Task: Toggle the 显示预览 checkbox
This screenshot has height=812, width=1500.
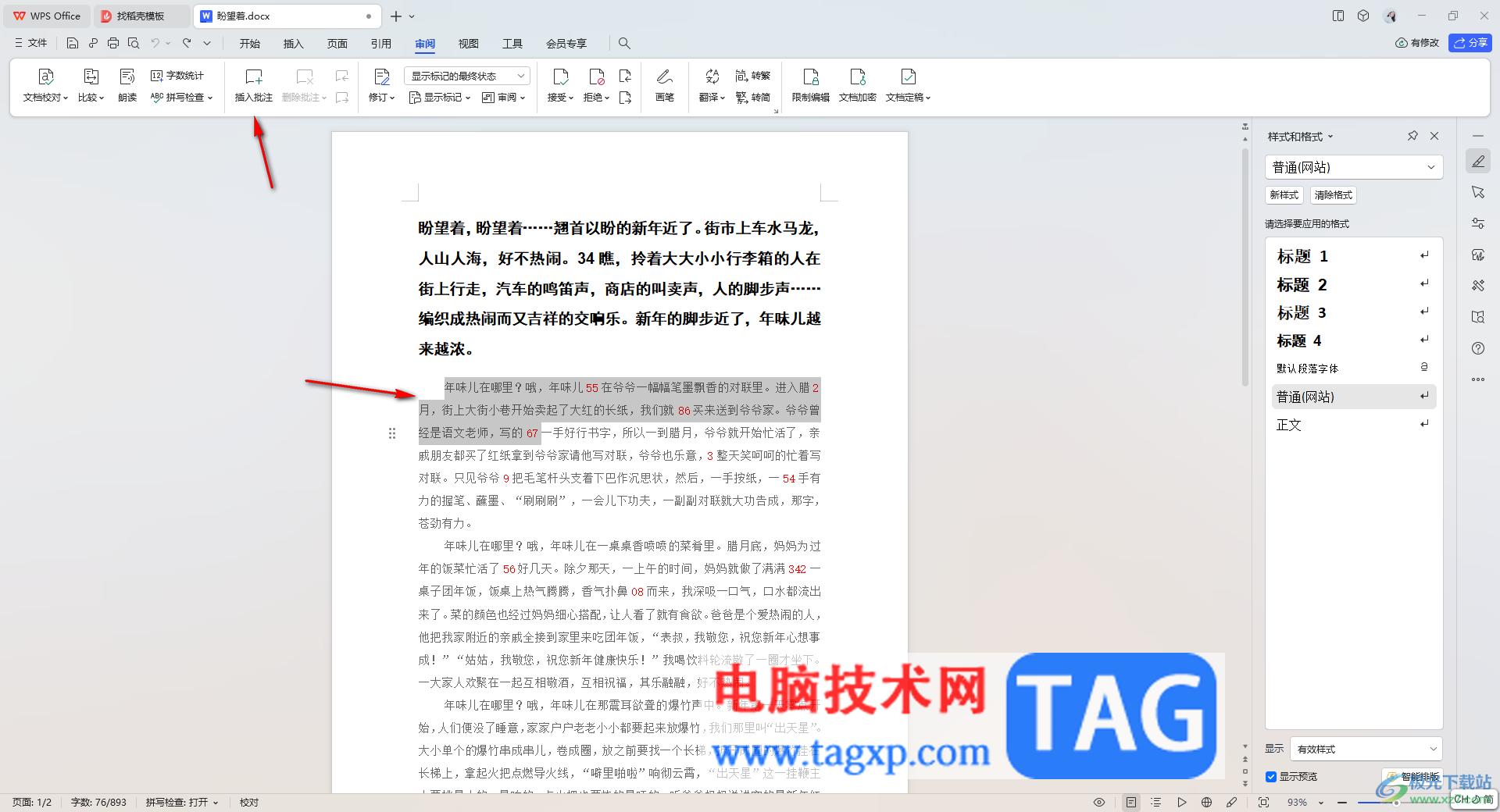Action: (x=1271, y=777)
